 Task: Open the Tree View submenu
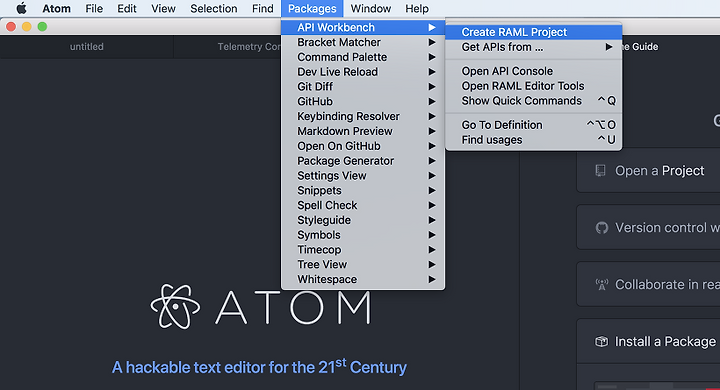point(363,265)
